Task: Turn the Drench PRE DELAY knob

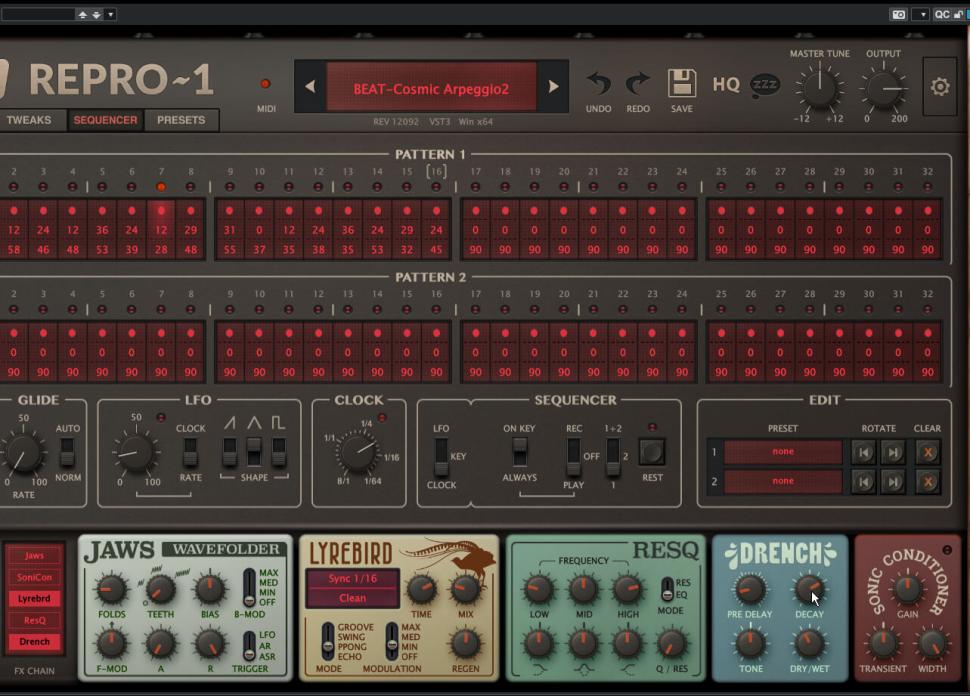Action: pos(750,590)
